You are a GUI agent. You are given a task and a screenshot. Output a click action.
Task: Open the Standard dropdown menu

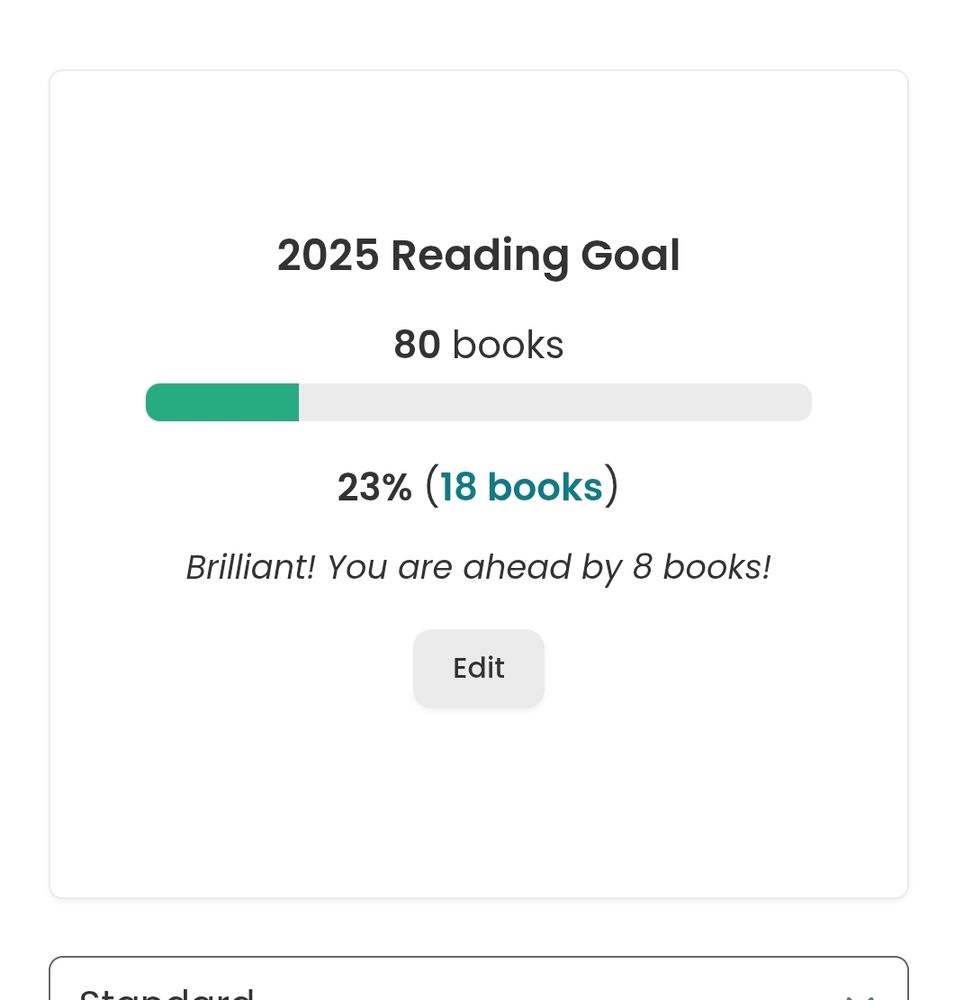point(478,985)
